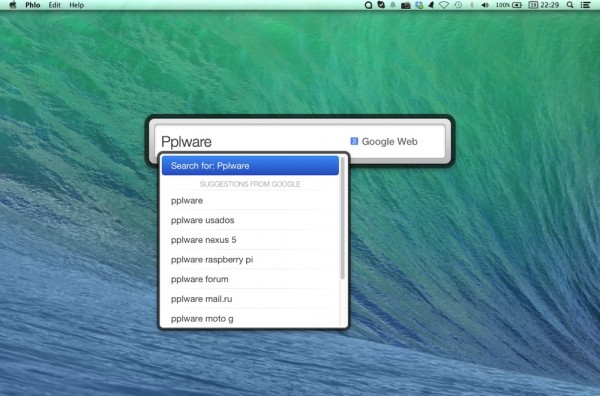Choose the "pplware forum" suggestion

click(x=250, y=279)
